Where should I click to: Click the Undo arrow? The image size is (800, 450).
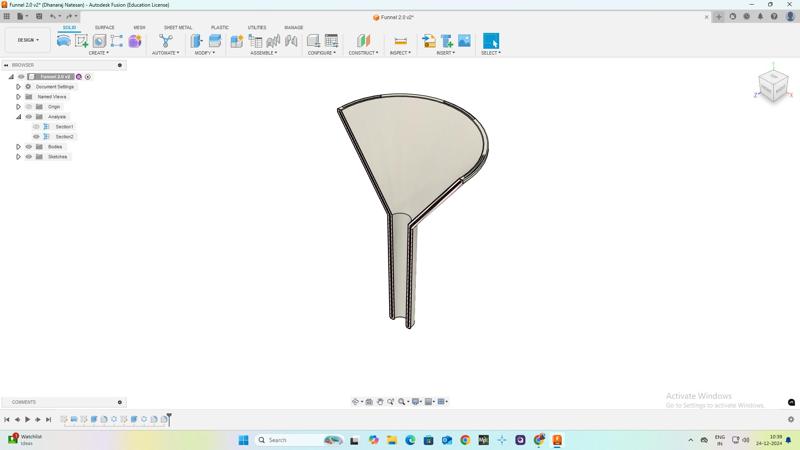click(x=53, y=16)
